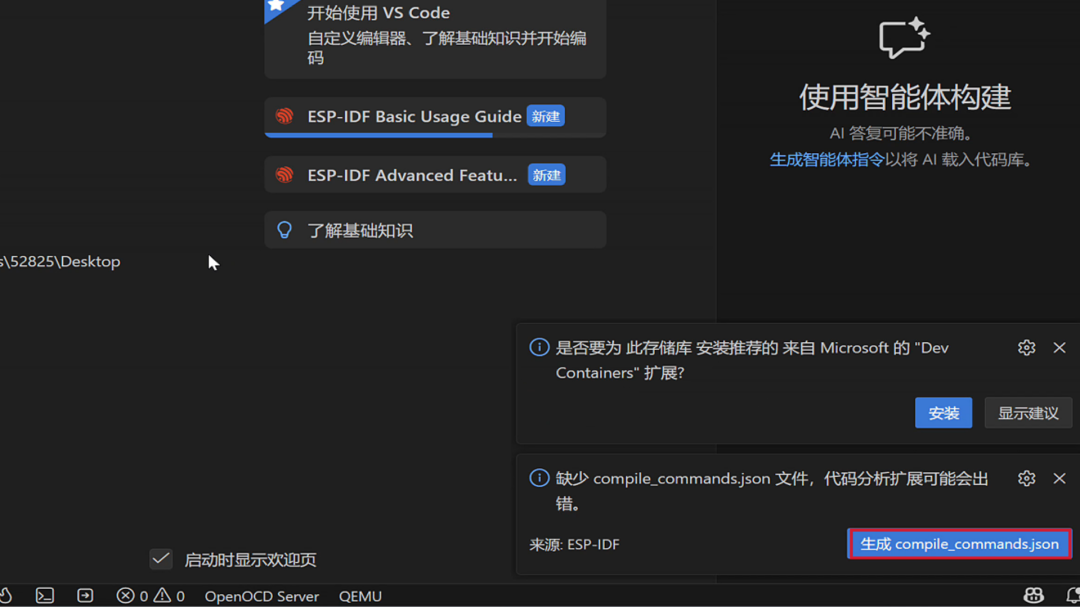Image resolution: width=1080 pixels, height=607 pixels.
Task: Click 新建 badge on ESP-IDF Advanced Features
Action: tap(547, 175)
